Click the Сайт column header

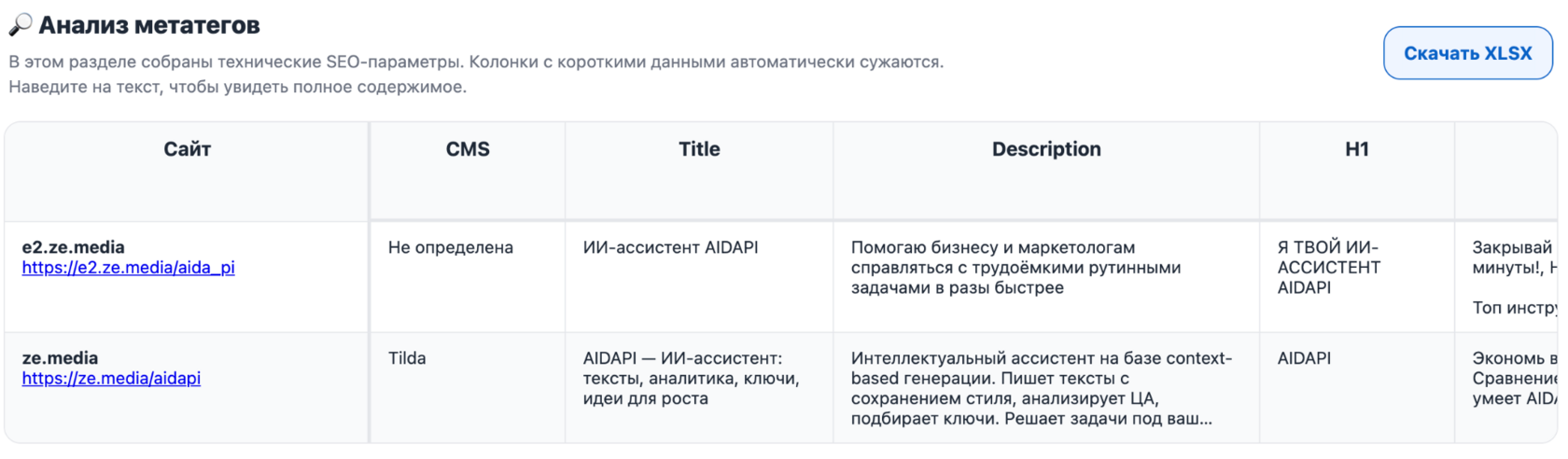tap(187, 149)
